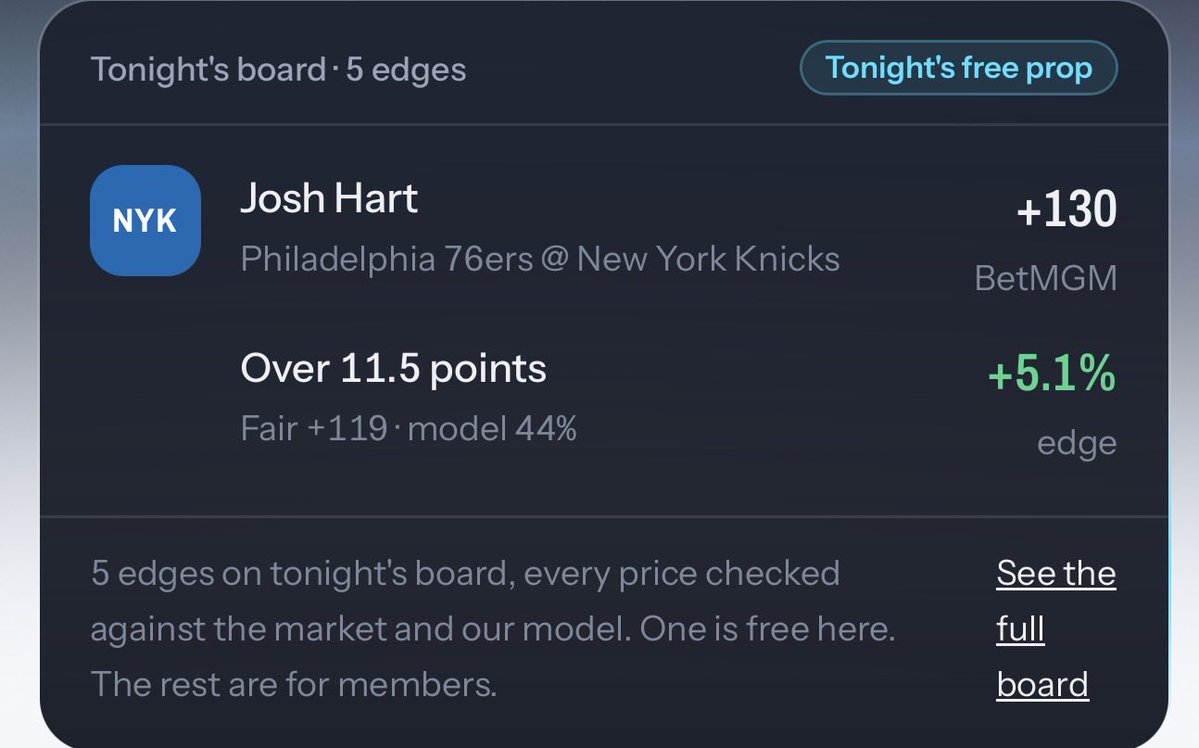Click the Fair +119 model 44% line
The width and height of the screenshot is (1199, 748).
coord(408,428)
